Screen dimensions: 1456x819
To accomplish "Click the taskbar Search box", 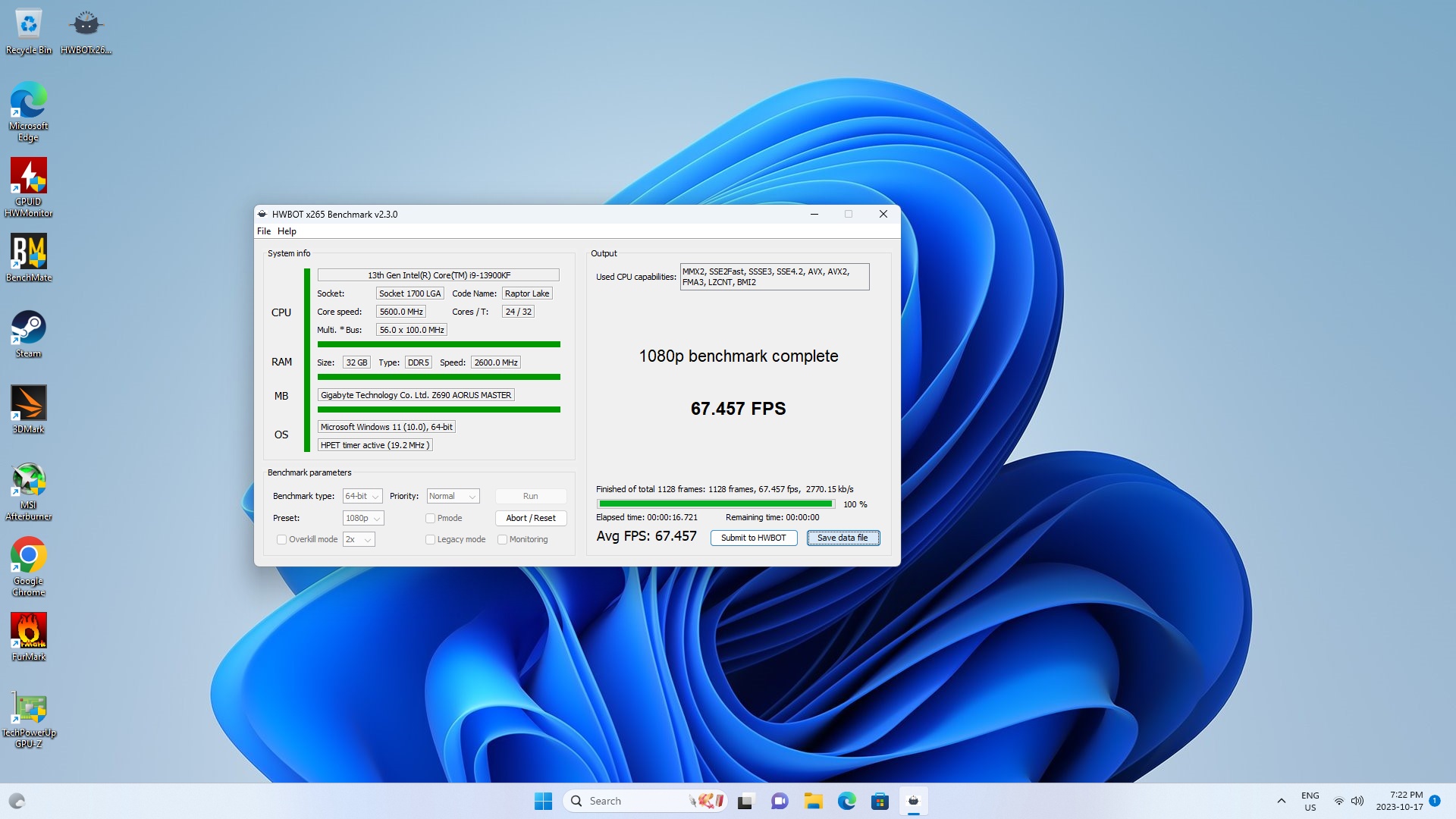I will click(x=645, y=801).
